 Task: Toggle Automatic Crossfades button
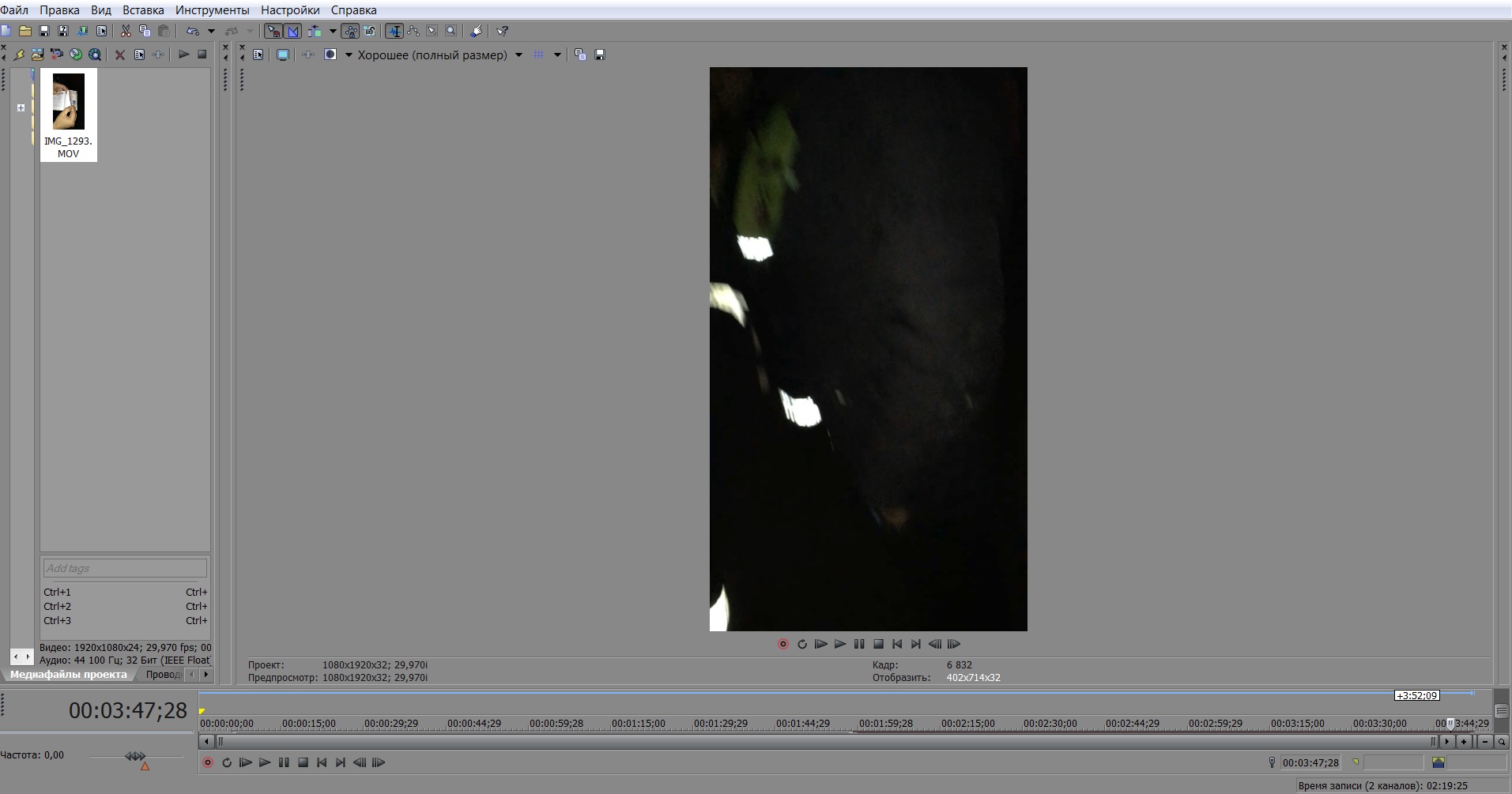click(293, 31)
